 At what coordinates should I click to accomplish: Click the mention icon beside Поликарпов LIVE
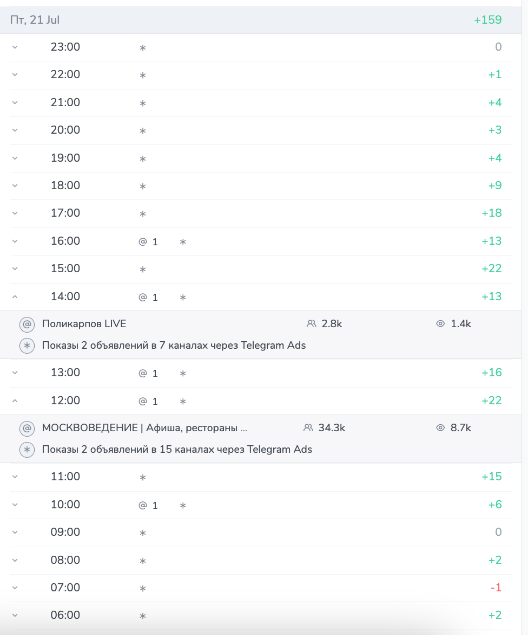(27, 324)
